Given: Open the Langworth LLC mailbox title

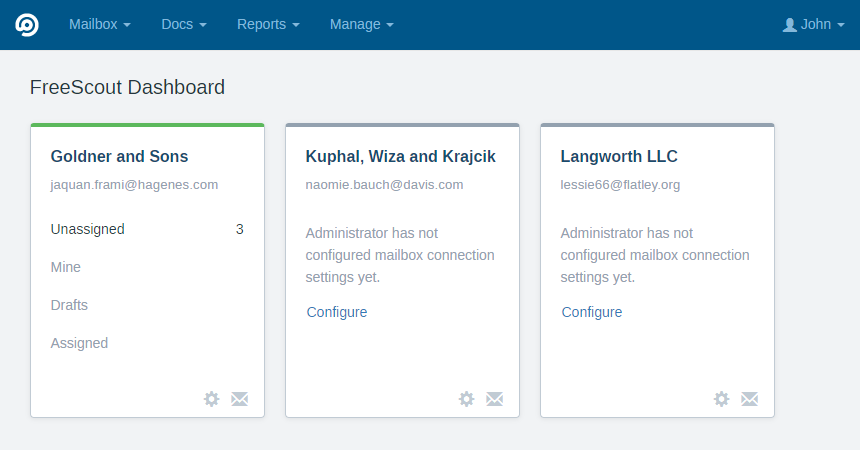Looking at the screenshot, I should [619, 156].
